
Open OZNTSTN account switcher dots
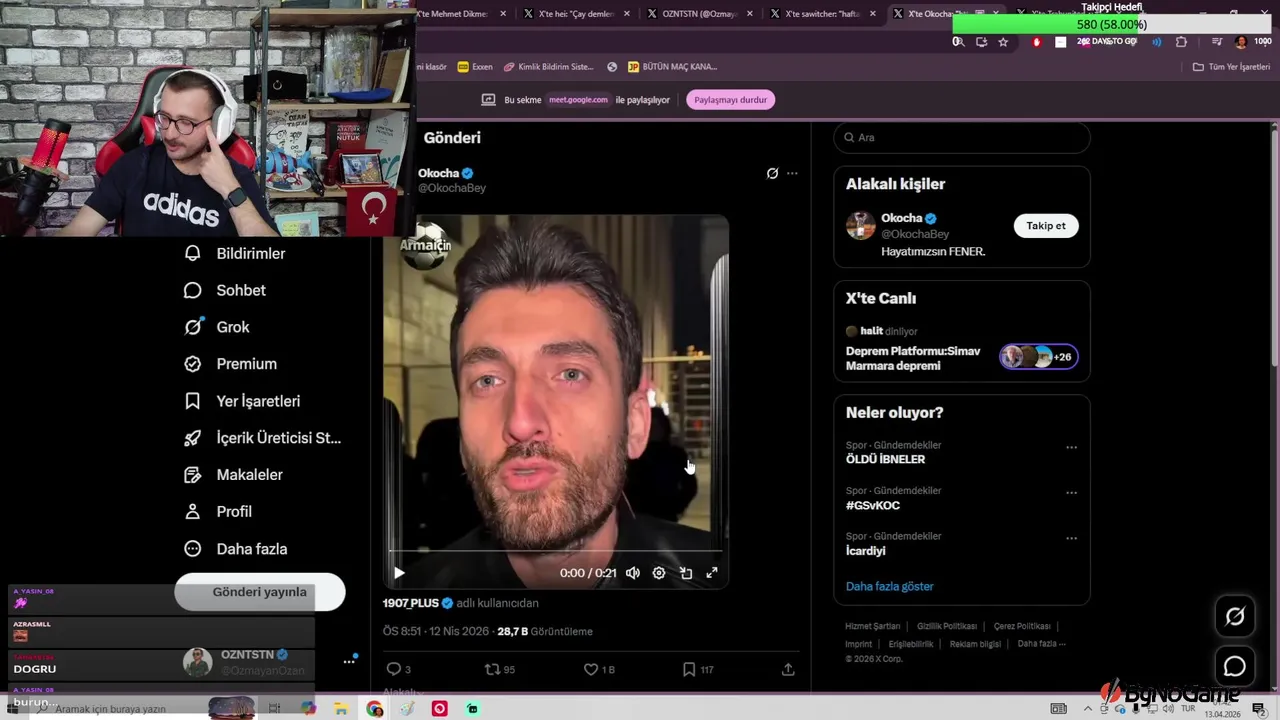tap(349, 661)
